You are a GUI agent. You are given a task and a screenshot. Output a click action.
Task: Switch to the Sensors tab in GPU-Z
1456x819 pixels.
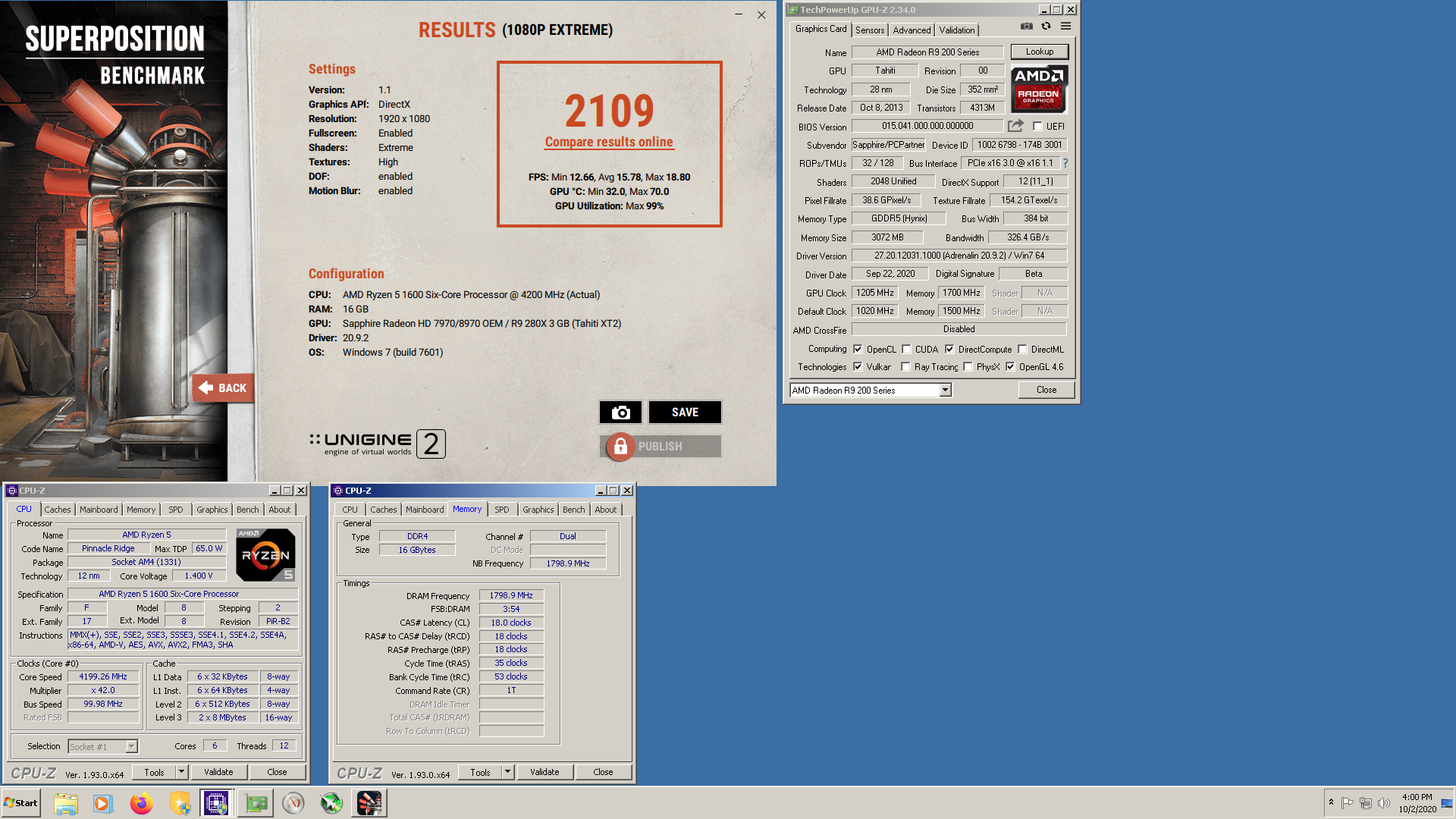(x=870, y=30)
